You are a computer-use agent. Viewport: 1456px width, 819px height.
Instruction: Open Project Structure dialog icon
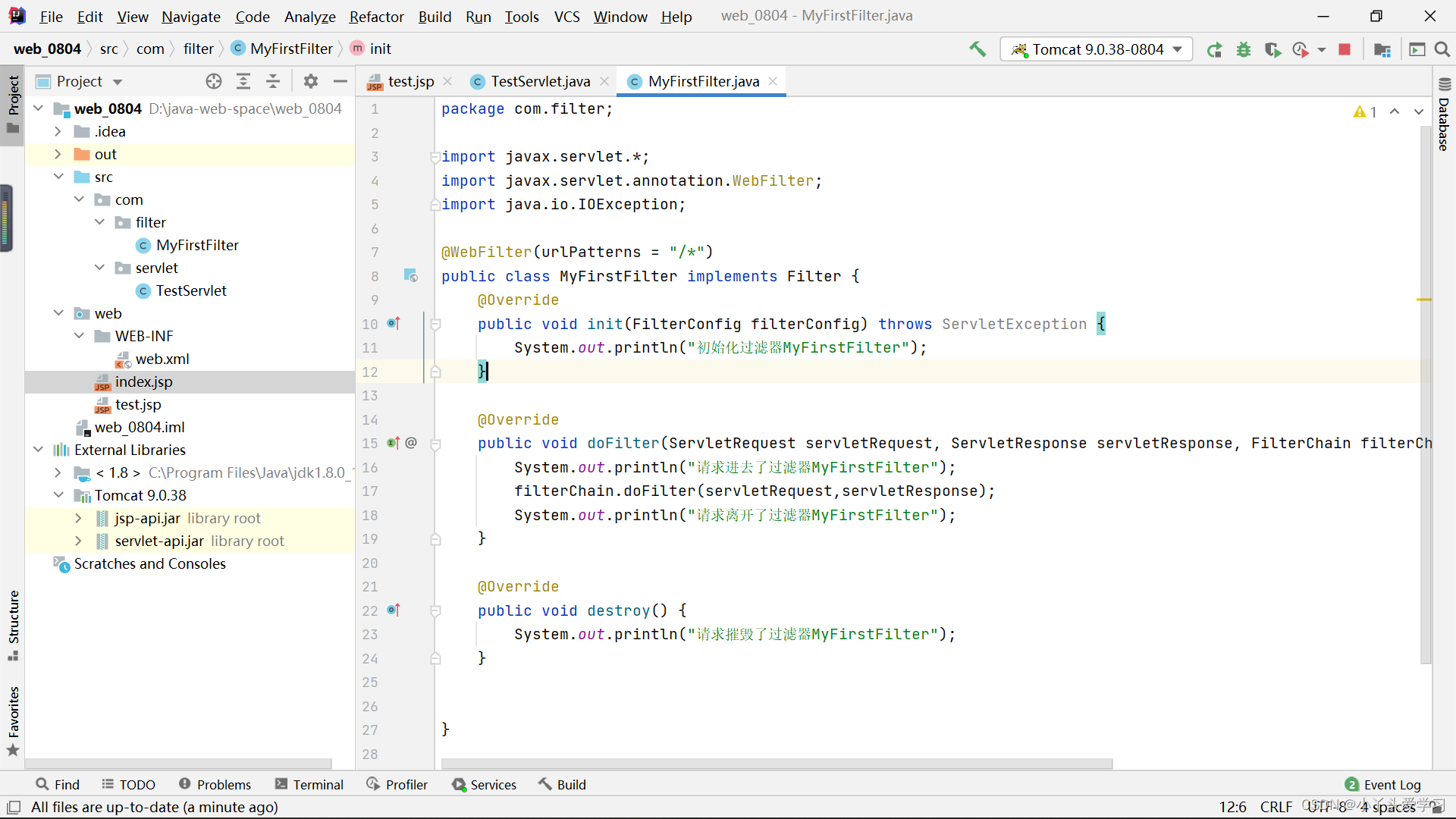tap(1382, 49)
